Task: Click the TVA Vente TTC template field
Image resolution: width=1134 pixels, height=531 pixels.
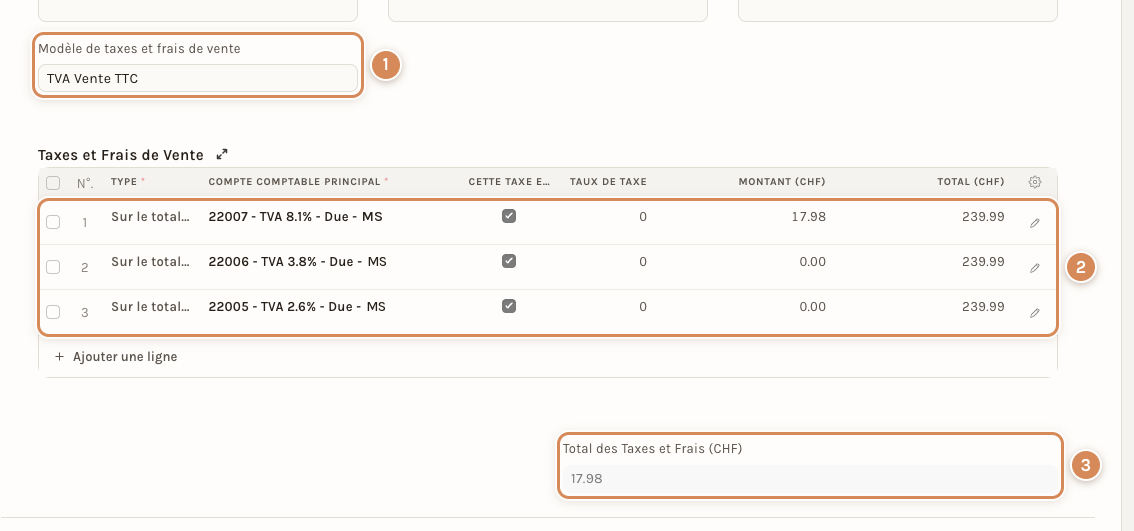Action: pos(197,78)
